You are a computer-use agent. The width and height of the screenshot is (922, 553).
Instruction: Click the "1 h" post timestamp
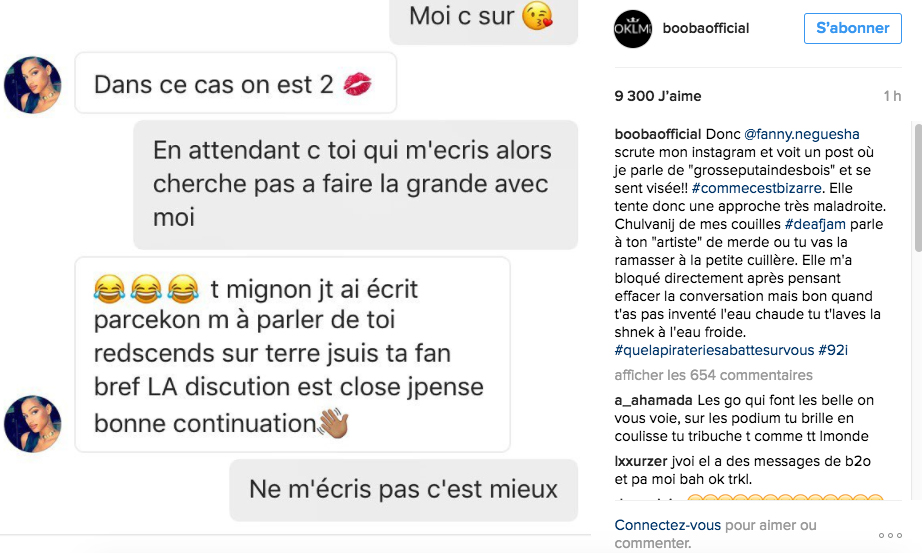[x=892, y=96]
